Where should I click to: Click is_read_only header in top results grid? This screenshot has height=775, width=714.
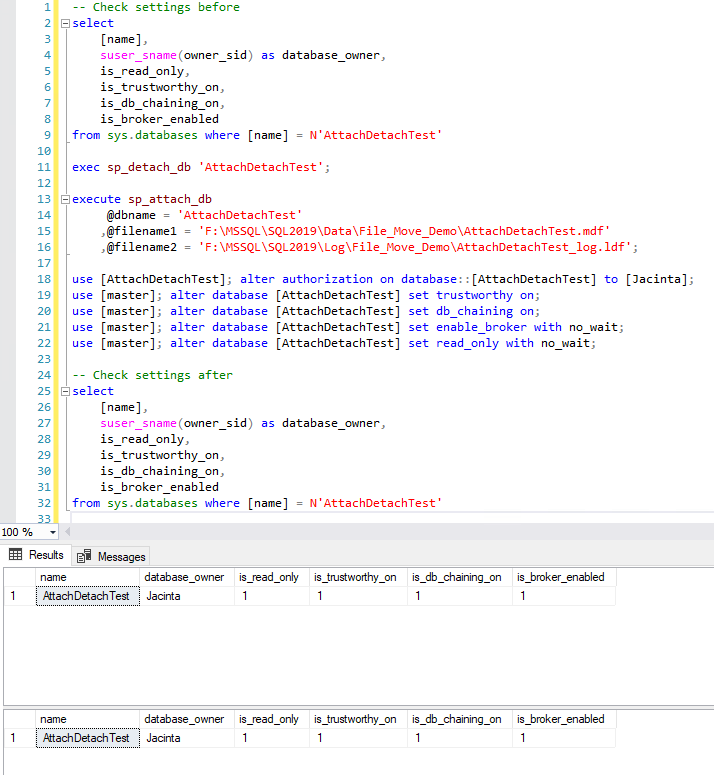tap(272, 577)
